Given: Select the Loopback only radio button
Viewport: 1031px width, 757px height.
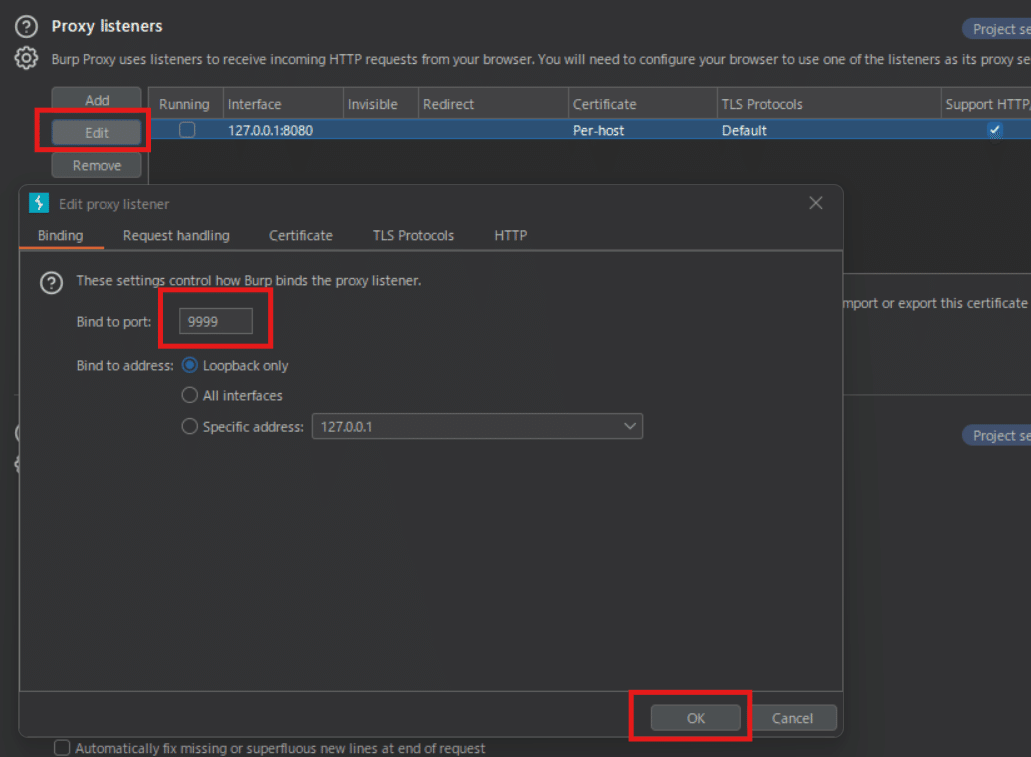Looking at the screenshot, I should (189, 365).
